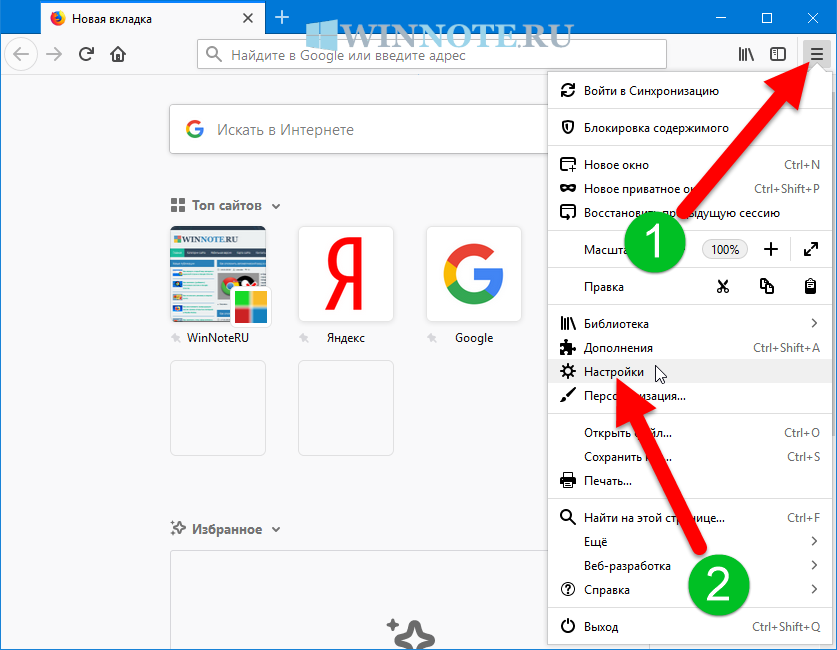Click the Copy icon in Правка row
Viewport: 837px width, 650px height.
pyautogui.click(x=767, y=287)
